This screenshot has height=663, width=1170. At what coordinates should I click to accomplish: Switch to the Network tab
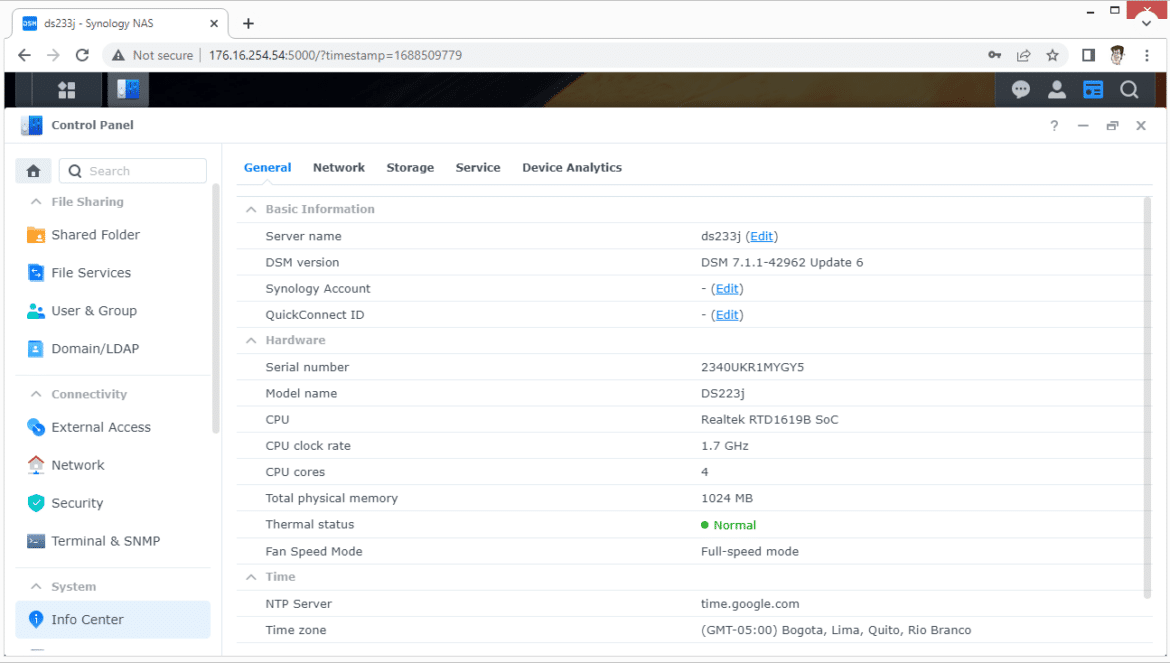click(339, 168)
